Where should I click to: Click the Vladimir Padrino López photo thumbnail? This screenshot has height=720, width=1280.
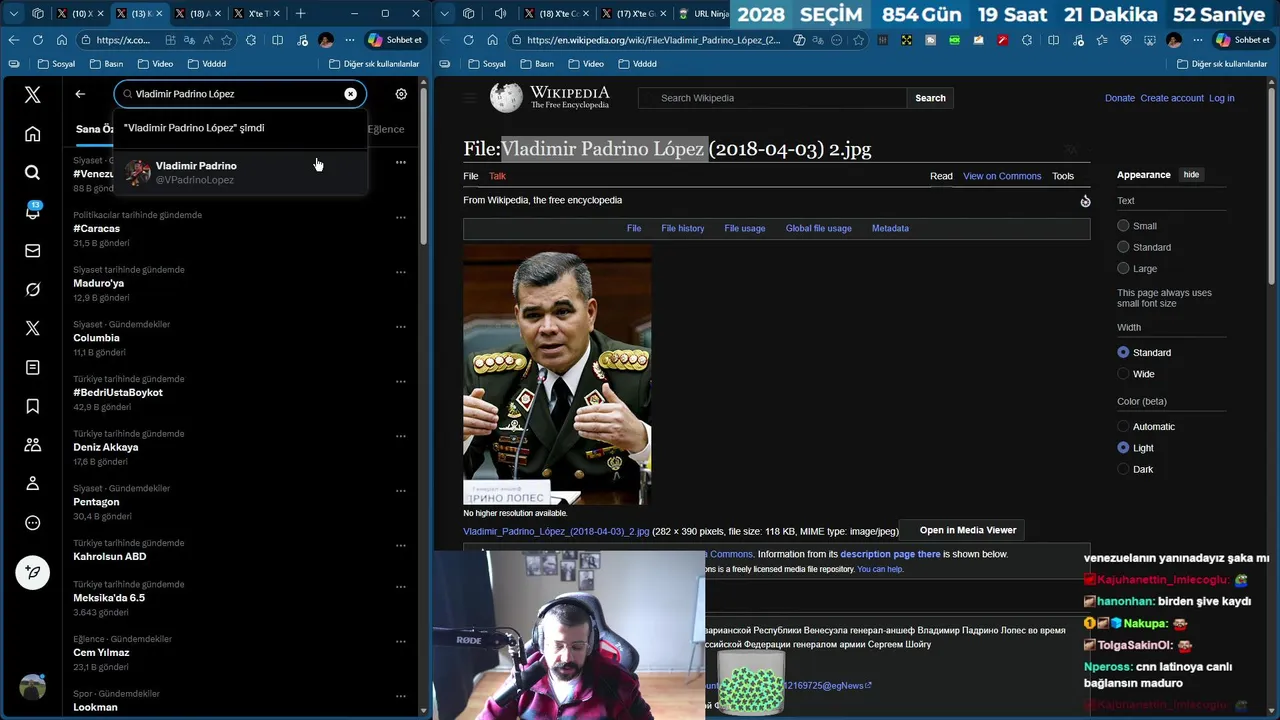tap(557, 375)
